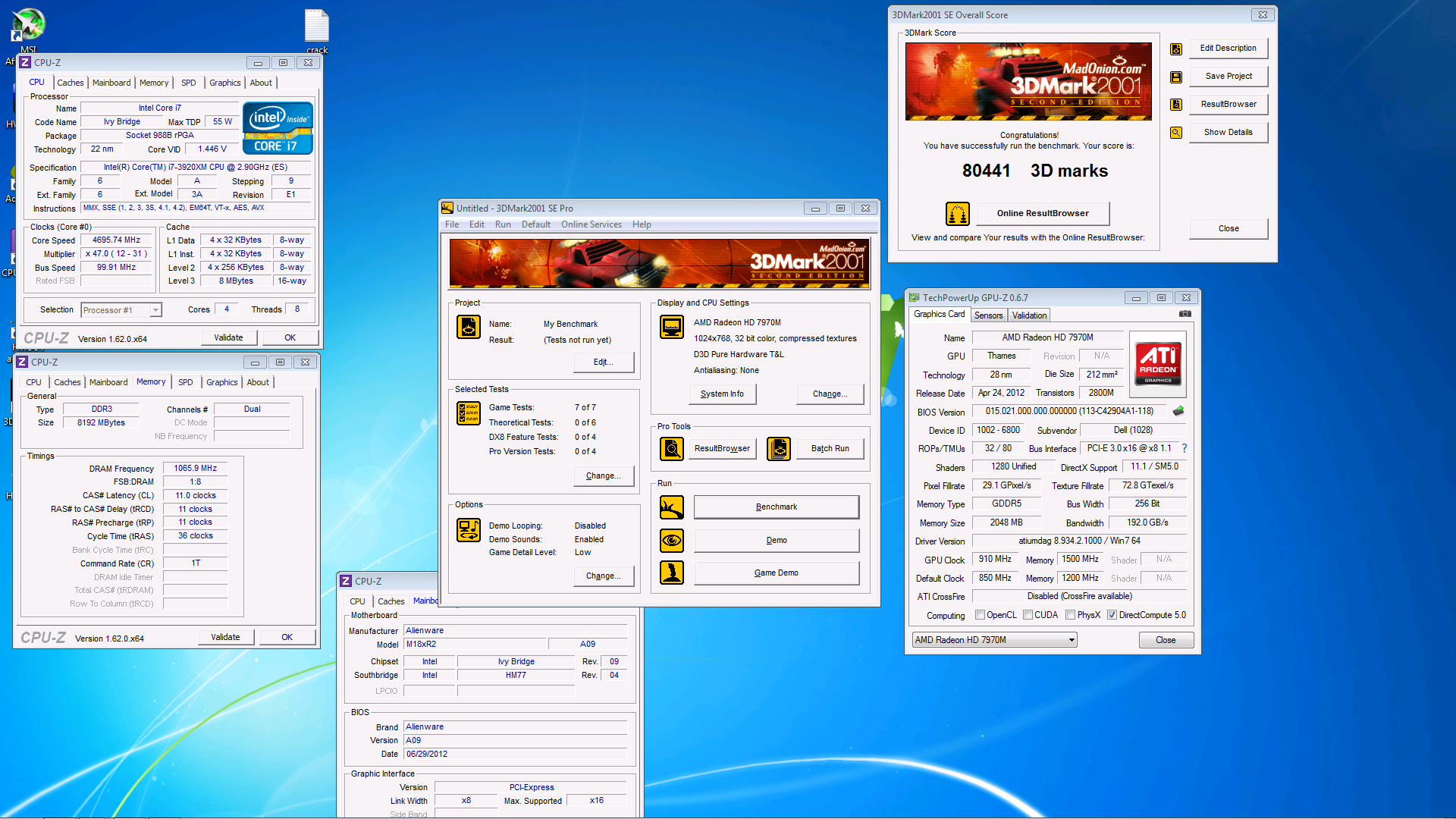The image size is (1456, 819).
Task: Click the 3DMark2001 SE Pro title bar icon
Action: coord(447,208)
